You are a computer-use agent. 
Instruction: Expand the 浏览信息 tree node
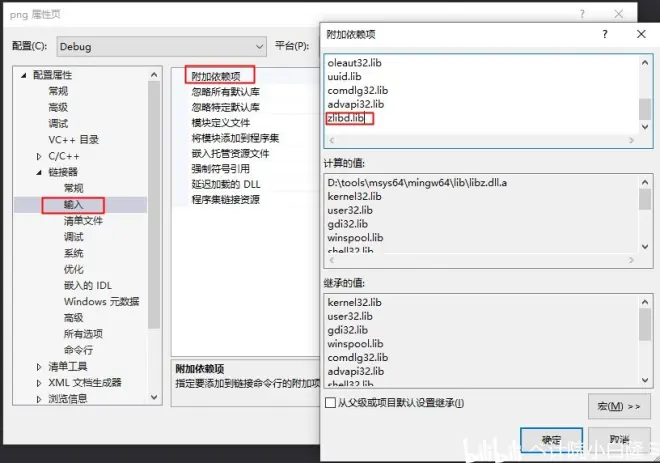39,399
